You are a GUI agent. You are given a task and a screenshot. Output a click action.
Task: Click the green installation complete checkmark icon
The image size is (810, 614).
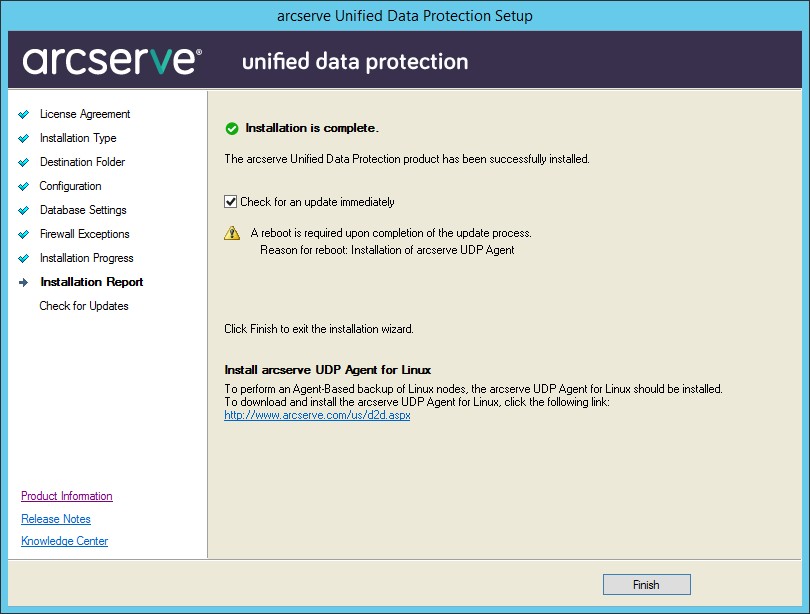(x=232, y=129)
